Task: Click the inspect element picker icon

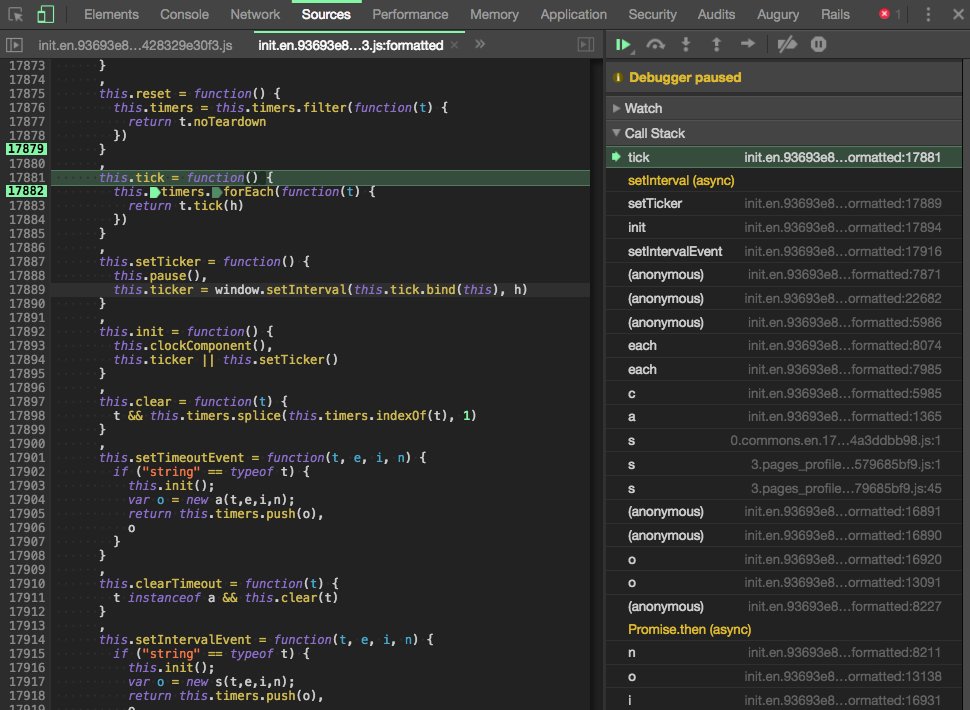Action: coord(15,14)
